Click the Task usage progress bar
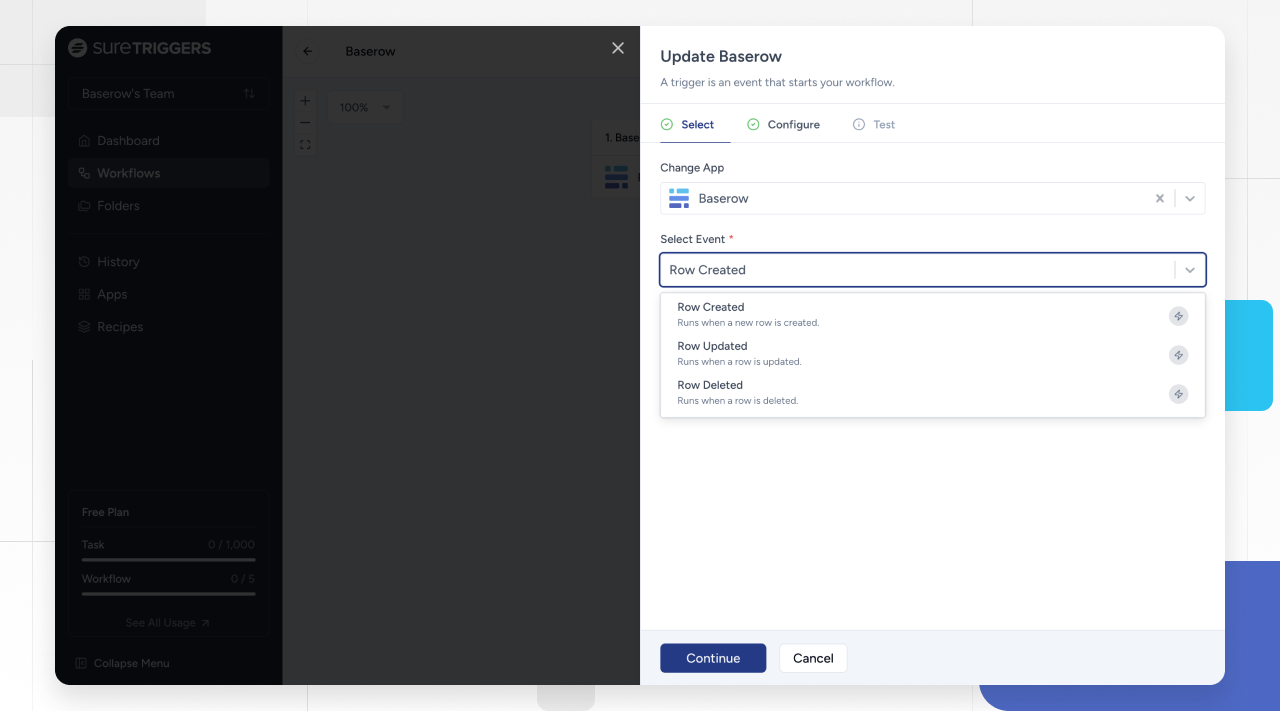This screenshot has width=1280, height=711. (168, 560)
